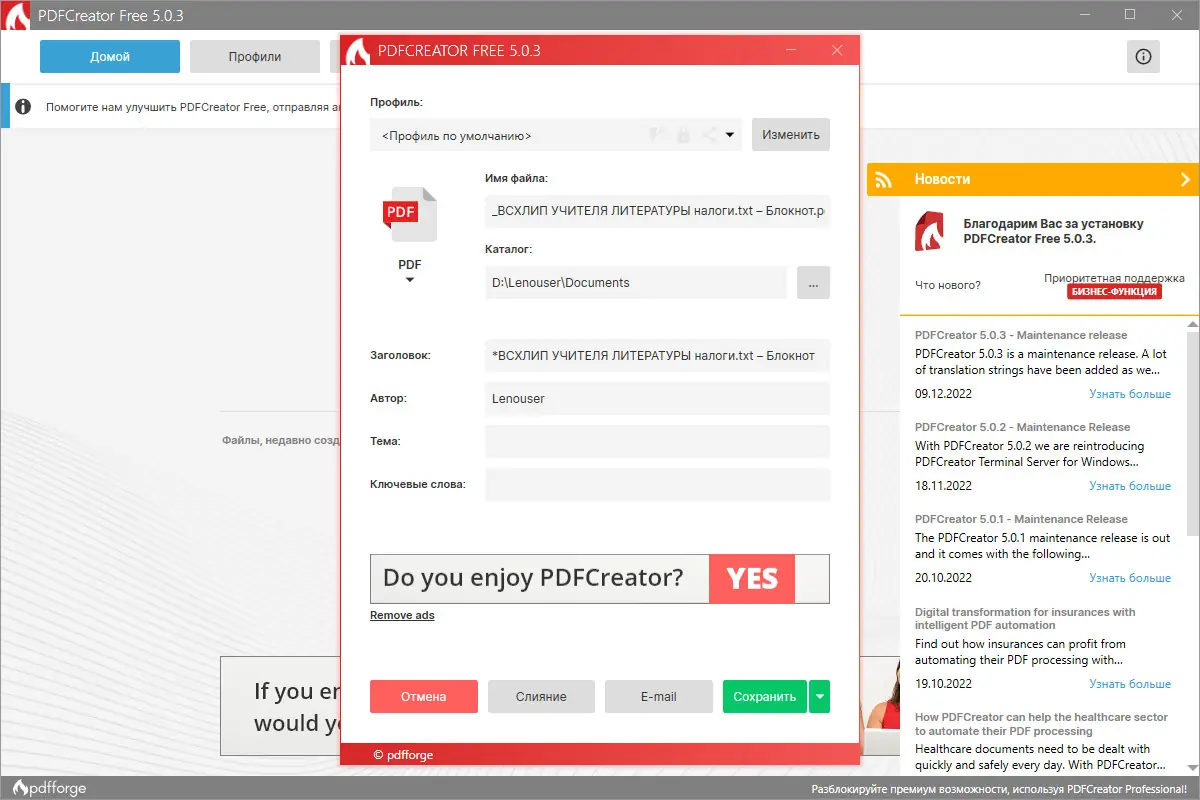Click the premium unlock text in status bar
Image resolution: width=1200 pixels, height=800 pixels.
coord(998,789)
